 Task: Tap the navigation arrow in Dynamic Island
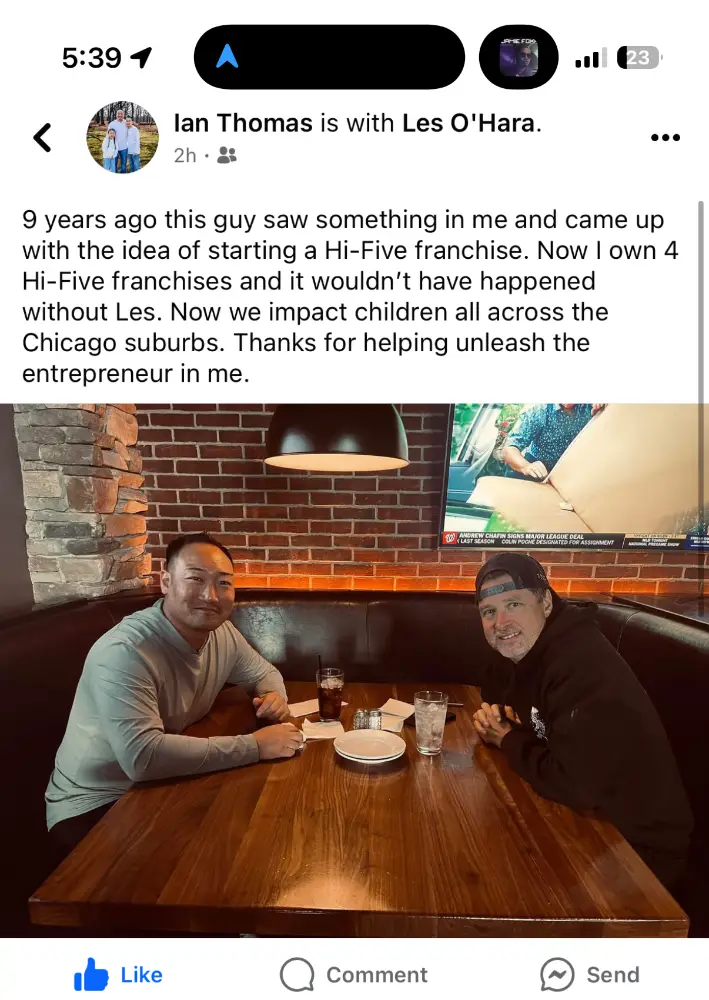pos(227,57)
